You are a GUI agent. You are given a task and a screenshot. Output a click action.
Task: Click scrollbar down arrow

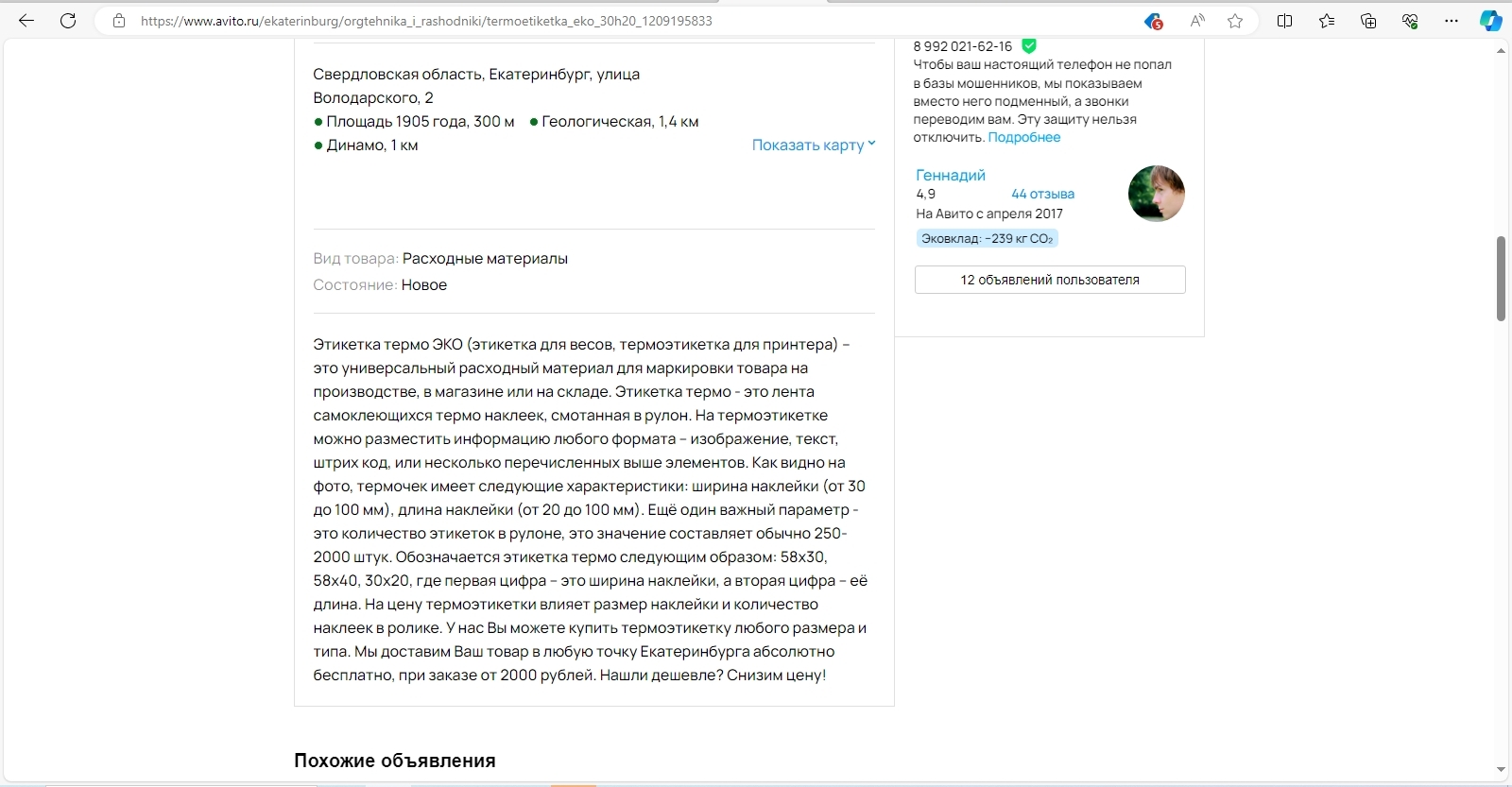pyautogui.click(x=1501, y=770)
